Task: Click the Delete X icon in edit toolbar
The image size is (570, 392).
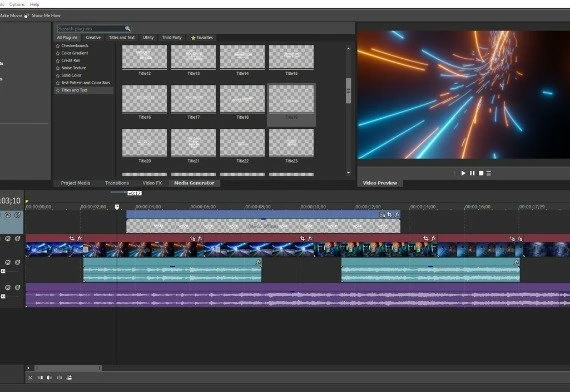Action: coord(30,378)
